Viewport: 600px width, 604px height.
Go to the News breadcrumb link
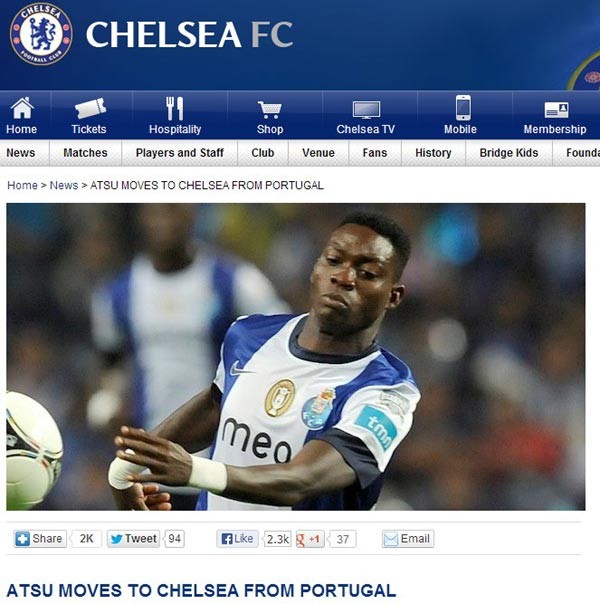click(64, 185)
